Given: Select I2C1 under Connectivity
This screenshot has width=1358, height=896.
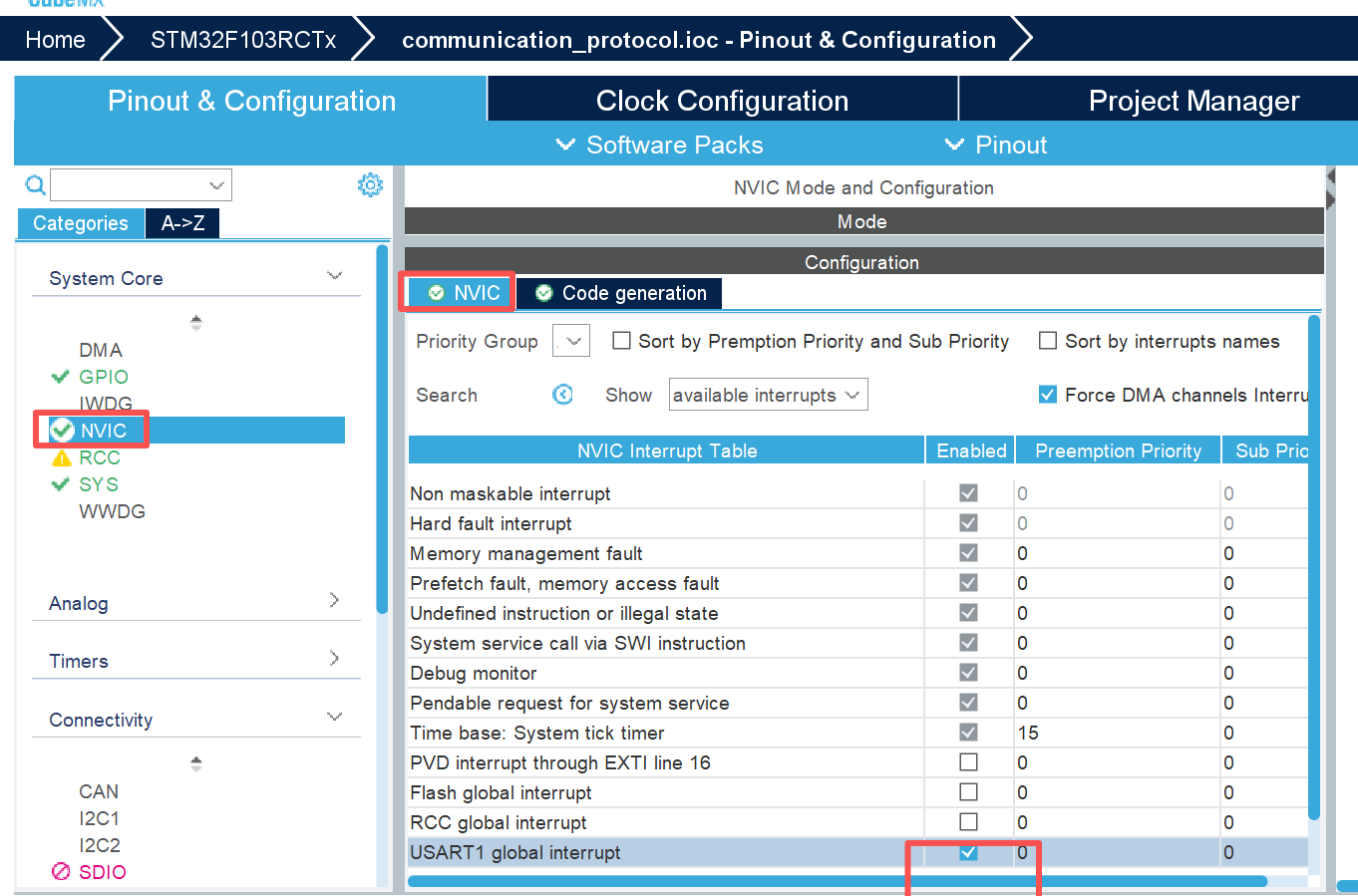Looking at the screenshot, I should pos(100,818).
